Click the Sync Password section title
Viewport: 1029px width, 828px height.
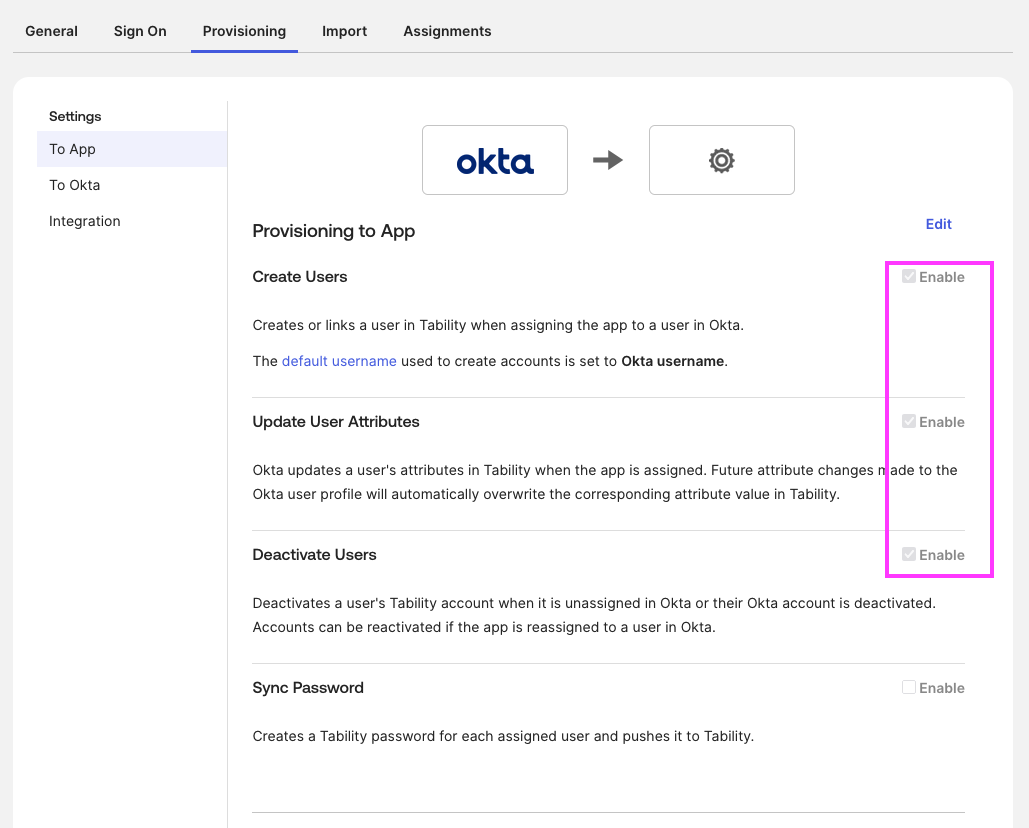(308, 688)
